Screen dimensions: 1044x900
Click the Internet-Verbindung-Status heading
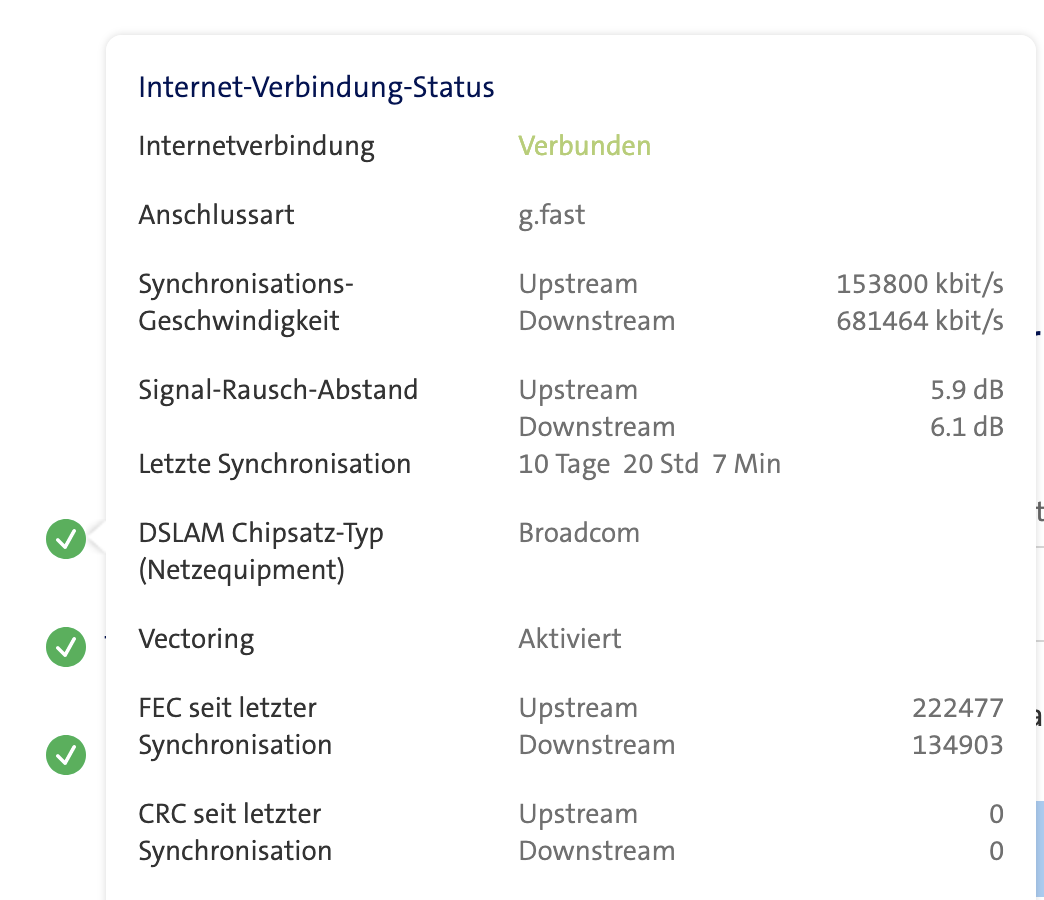pos(316,88)
